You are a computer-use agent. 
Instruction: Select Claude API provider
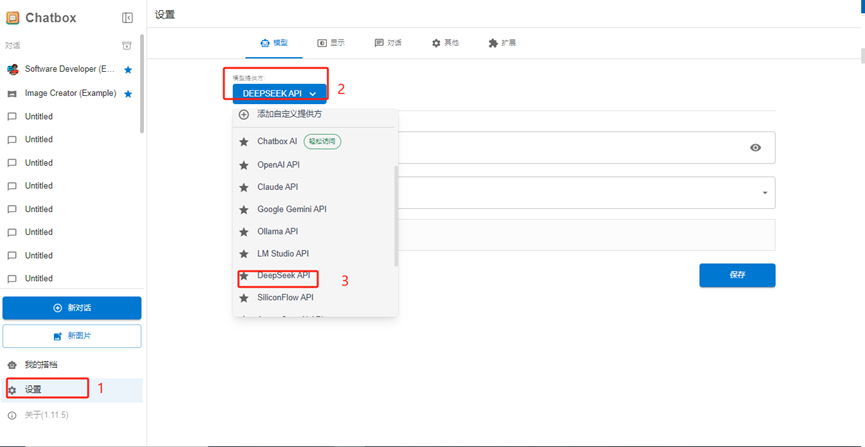tap(315, 187)
